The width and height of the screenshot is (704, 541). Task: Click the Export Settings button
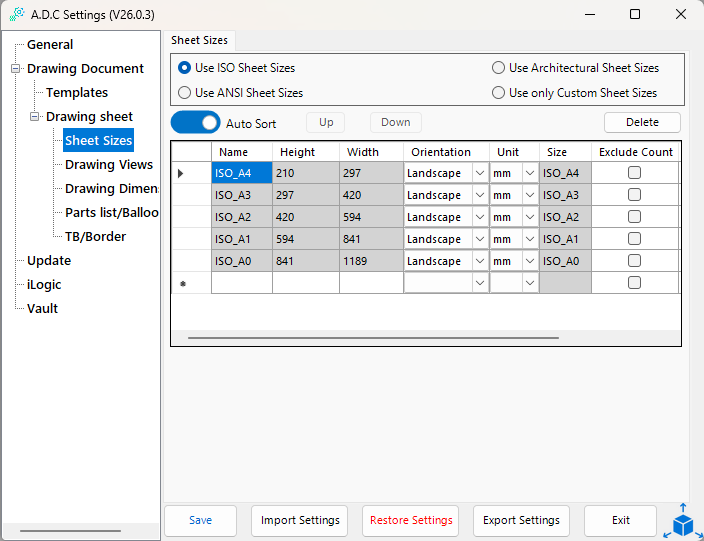[521, 520]
